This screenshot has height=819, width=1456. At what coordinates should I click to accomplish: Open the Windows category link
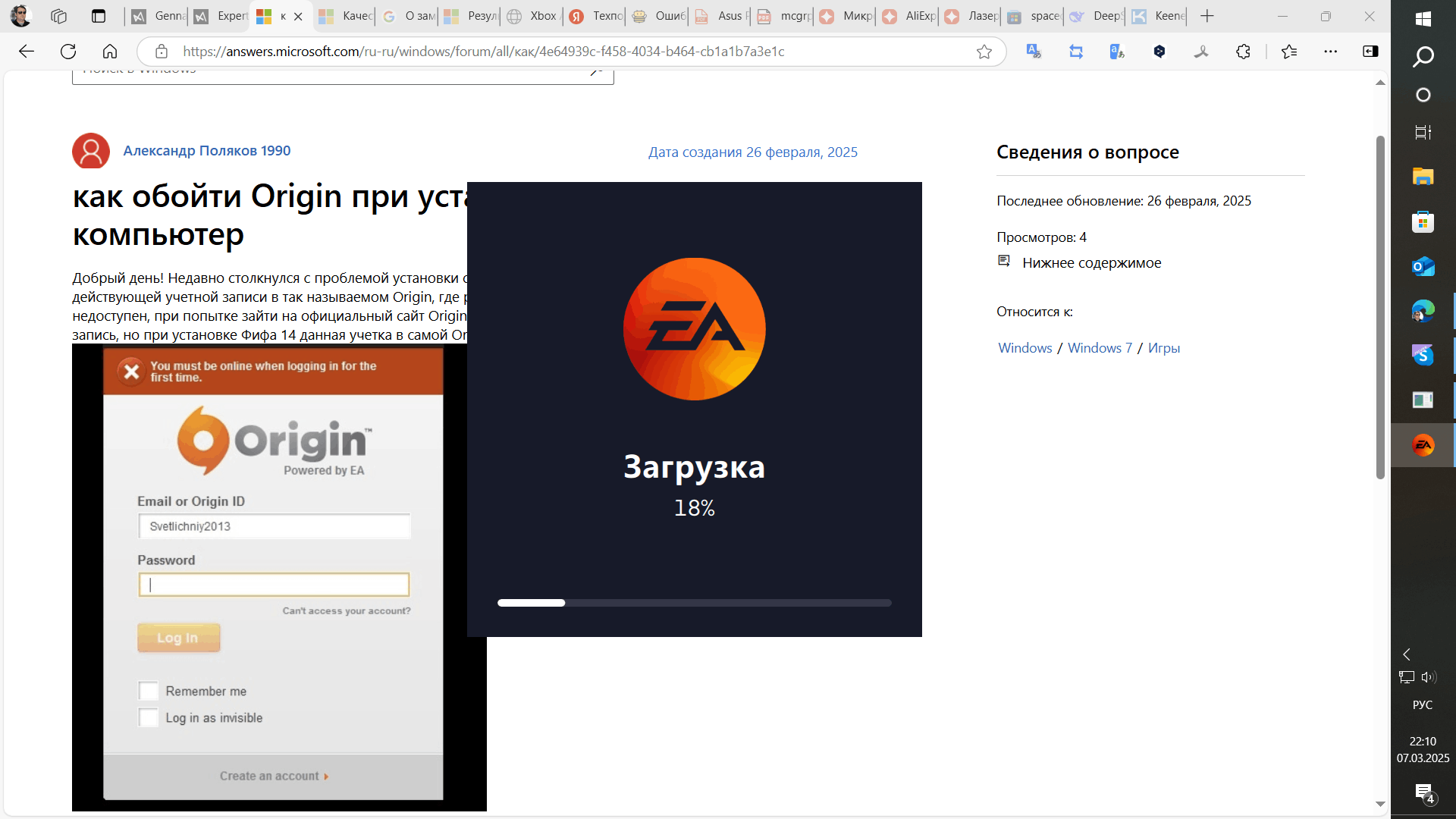click(1025, 348)
